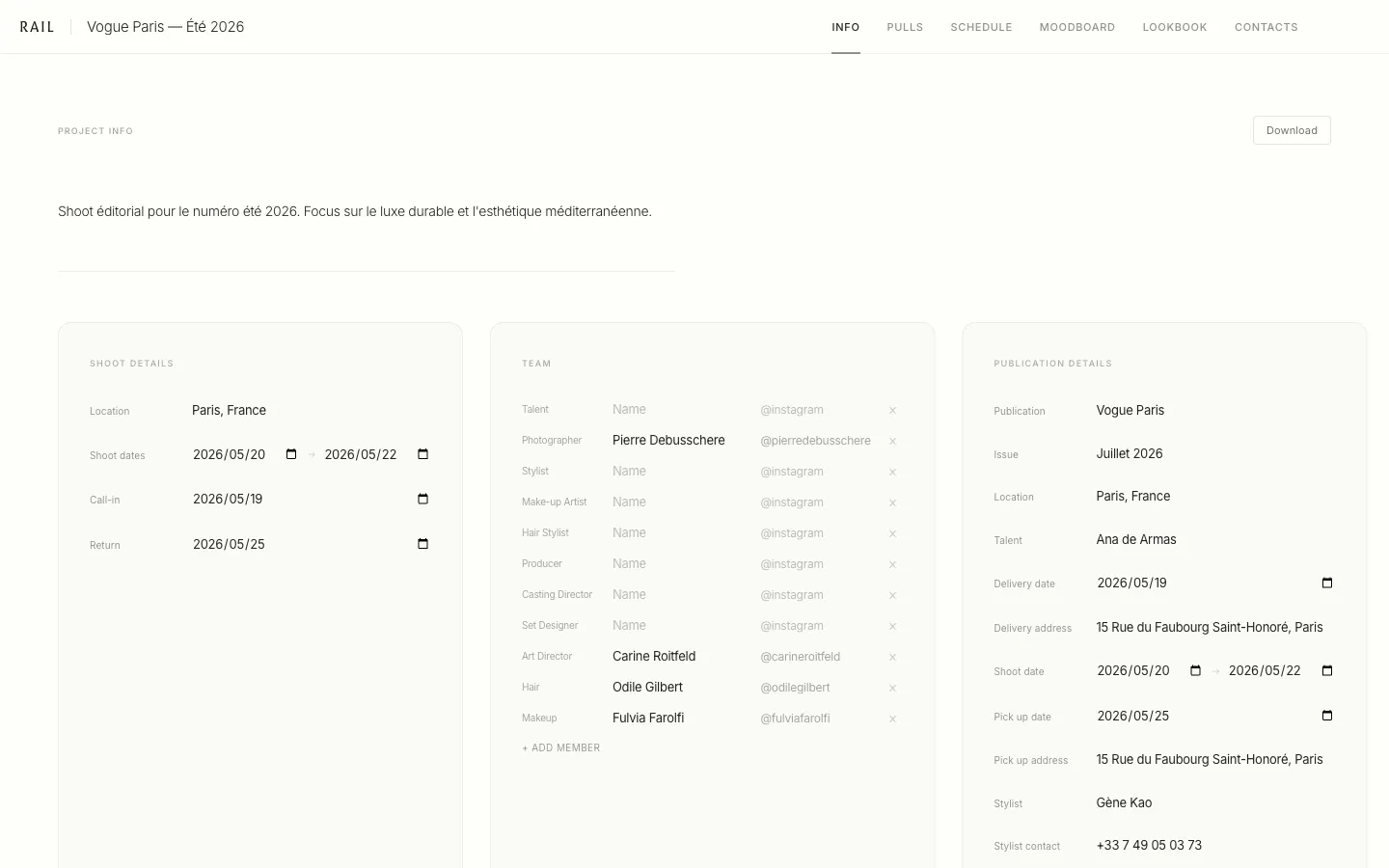Remove the Hair Odile Gilbert row
Image resolution: width=1389 pixels, height=868 pixels.
coord(892,688)
